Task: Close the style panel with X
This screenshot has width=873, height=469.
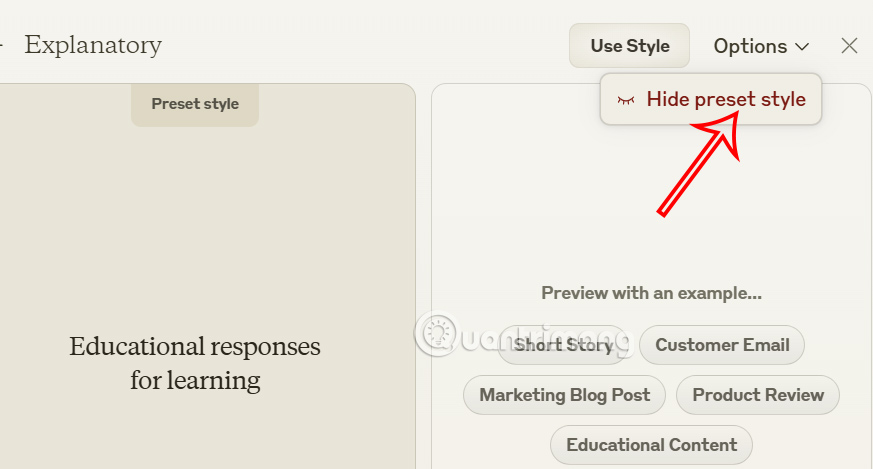Action: pyautogui.click(x=849, y=46)
